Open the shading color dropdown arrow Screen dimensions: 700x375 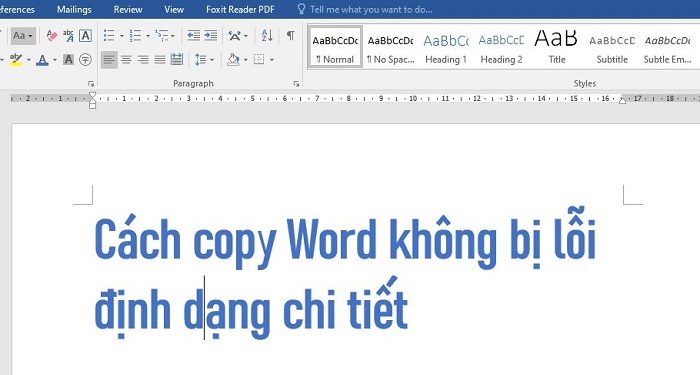246,60
